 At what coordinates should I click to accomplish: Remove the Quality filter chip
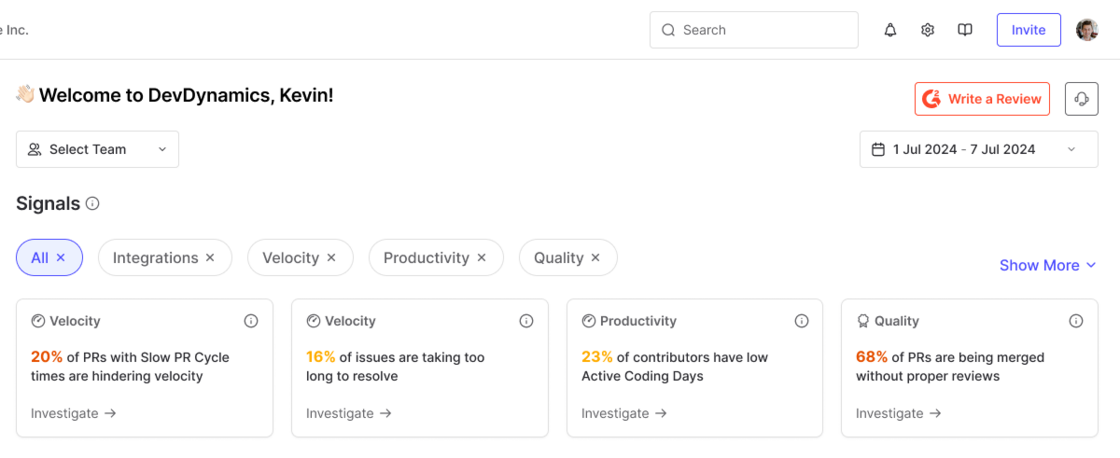pos(596,258)
